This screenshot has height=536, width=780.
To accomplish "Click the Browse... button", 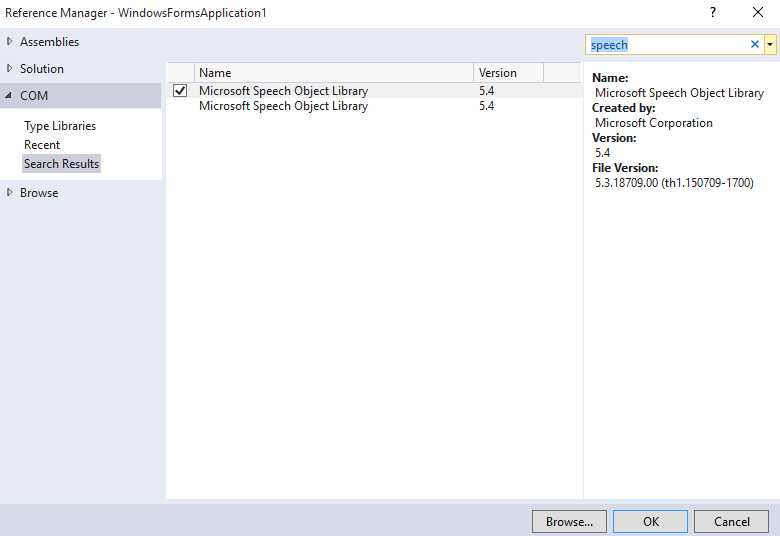I will [569, 522].
